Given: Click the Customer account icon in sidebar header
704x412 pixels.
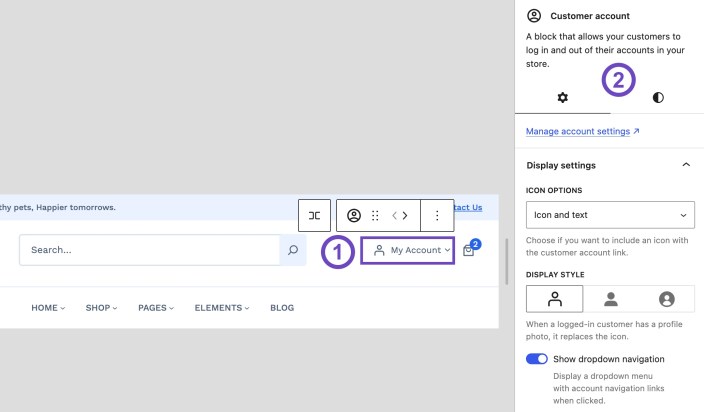Looking at the screenshot, I should (534, 16).
